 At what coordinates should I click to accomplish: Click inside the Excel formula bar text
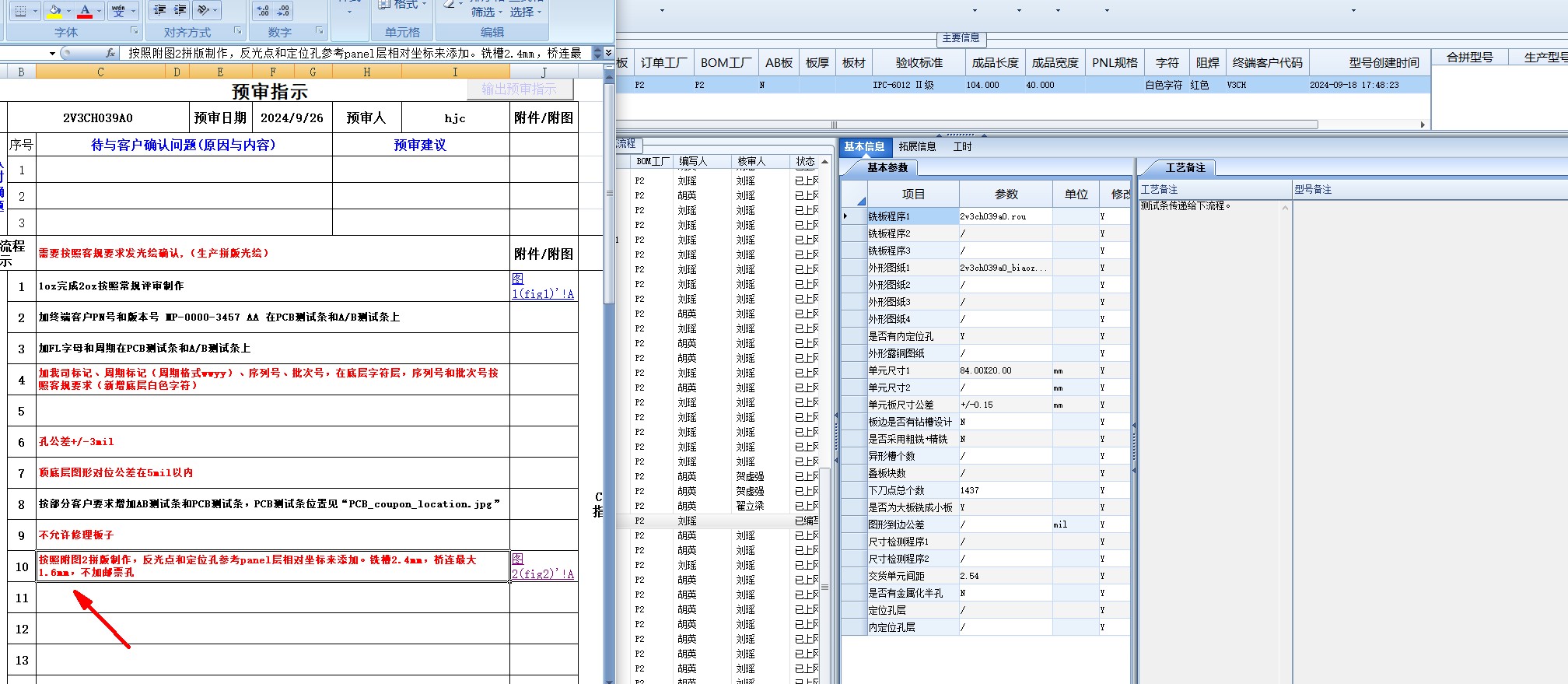tap(355, 53)
